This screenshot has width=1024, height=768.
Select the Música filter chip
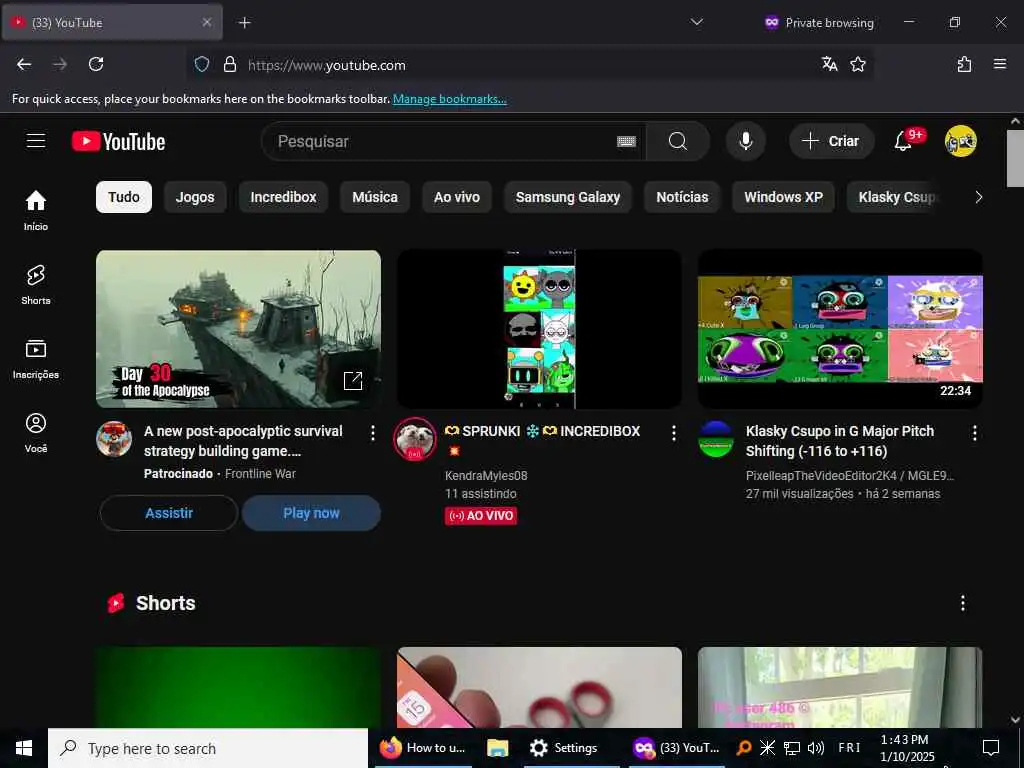click(x=375, y=197)
